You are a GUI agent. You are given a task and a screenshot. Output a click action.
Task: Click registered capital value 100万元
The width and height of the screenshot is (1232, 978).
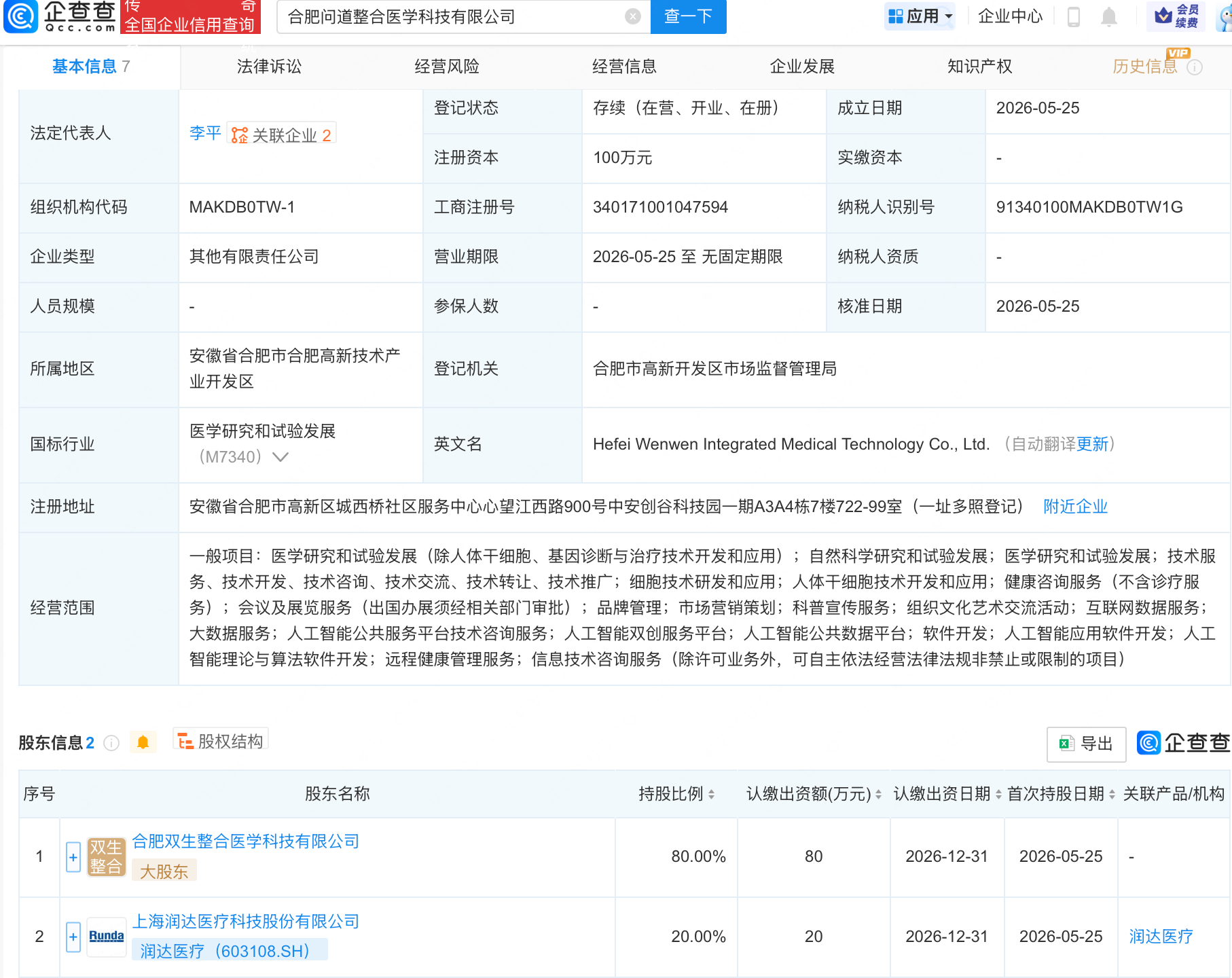click(x=622, y=158)
